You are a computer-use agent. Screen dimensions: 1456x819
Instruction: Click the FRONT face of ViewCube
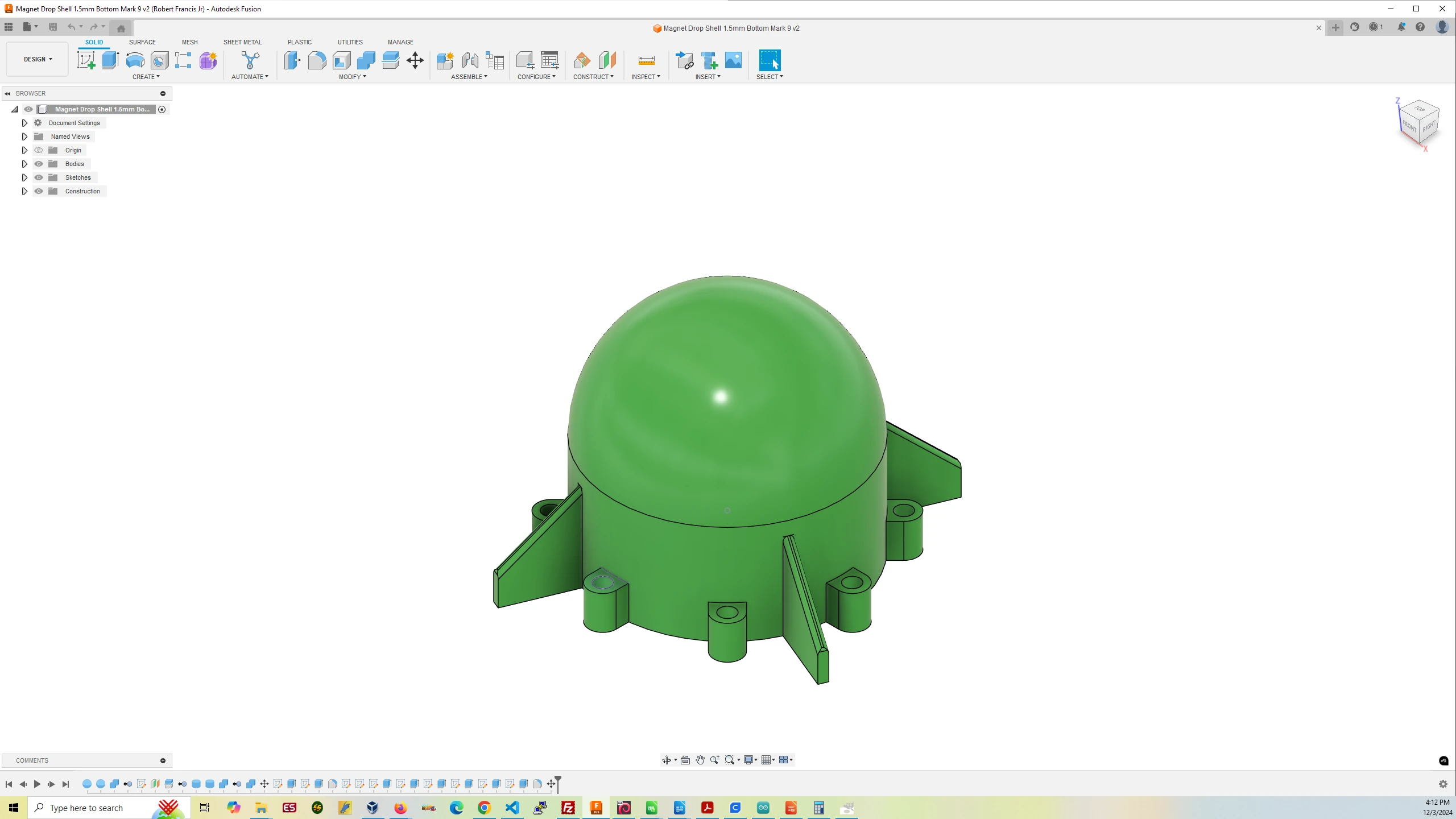pos(1409,125)
